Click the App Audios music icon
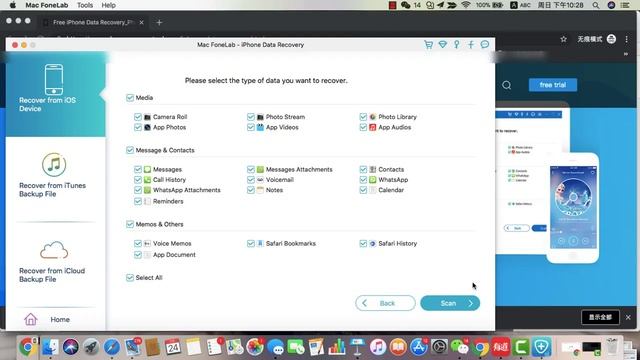This screenshot has height=360, width=640. tap(373, 127)
